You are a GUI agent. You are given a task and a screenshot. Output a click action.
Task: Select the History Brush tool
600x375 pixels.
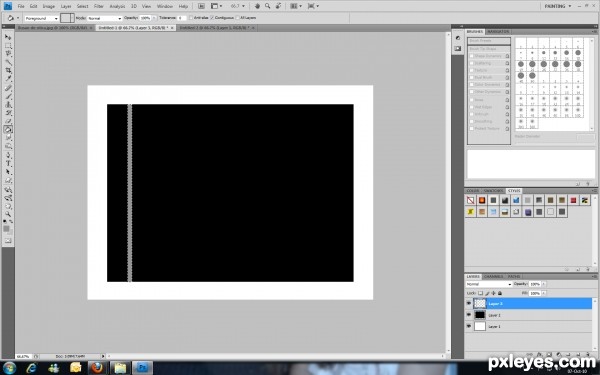pos(8,113)
